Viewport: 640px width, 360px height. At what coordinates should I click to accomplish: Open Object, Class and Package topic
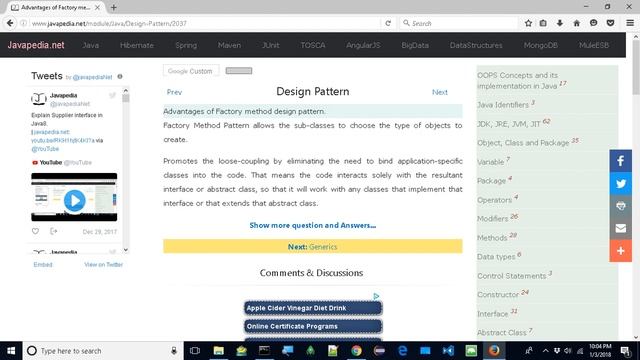pos(523,142)
